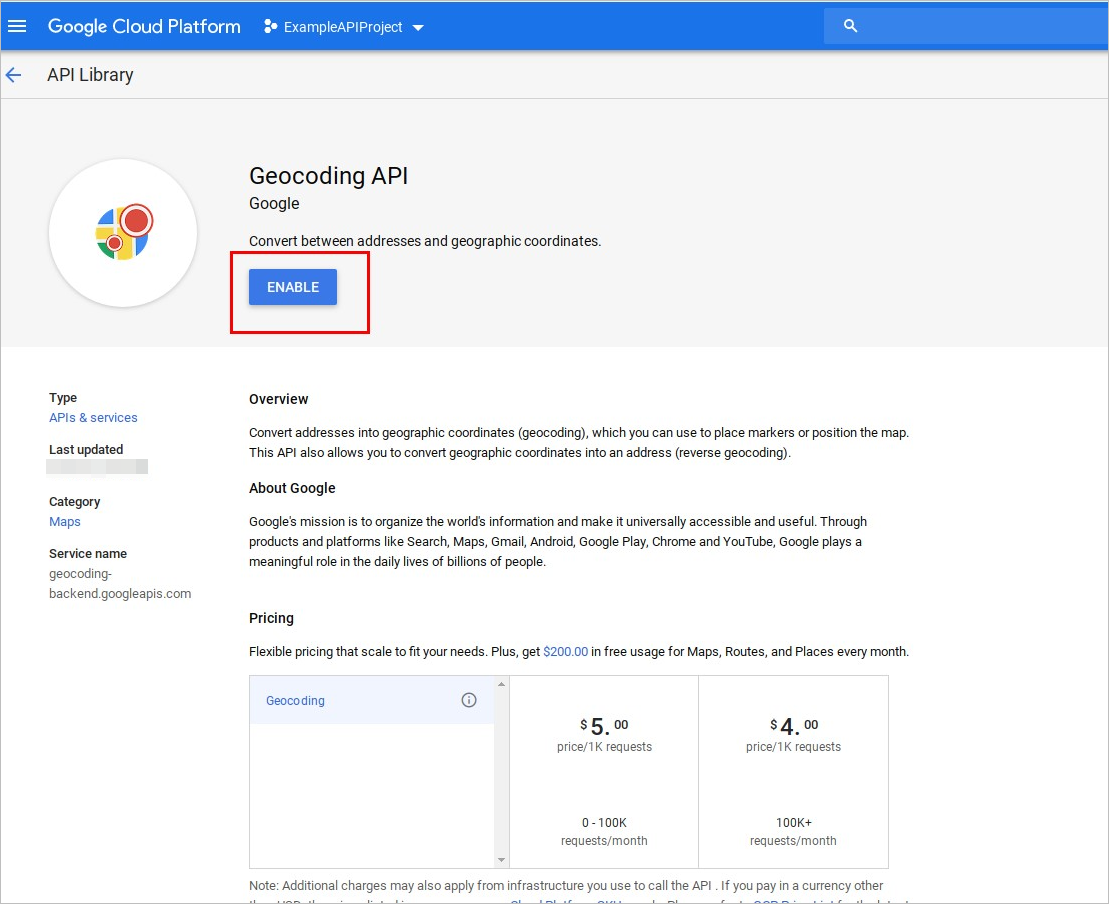Click the magnifying glass search icon
The width and height of the screenshot is (1109, 904).
click(851, 26)
